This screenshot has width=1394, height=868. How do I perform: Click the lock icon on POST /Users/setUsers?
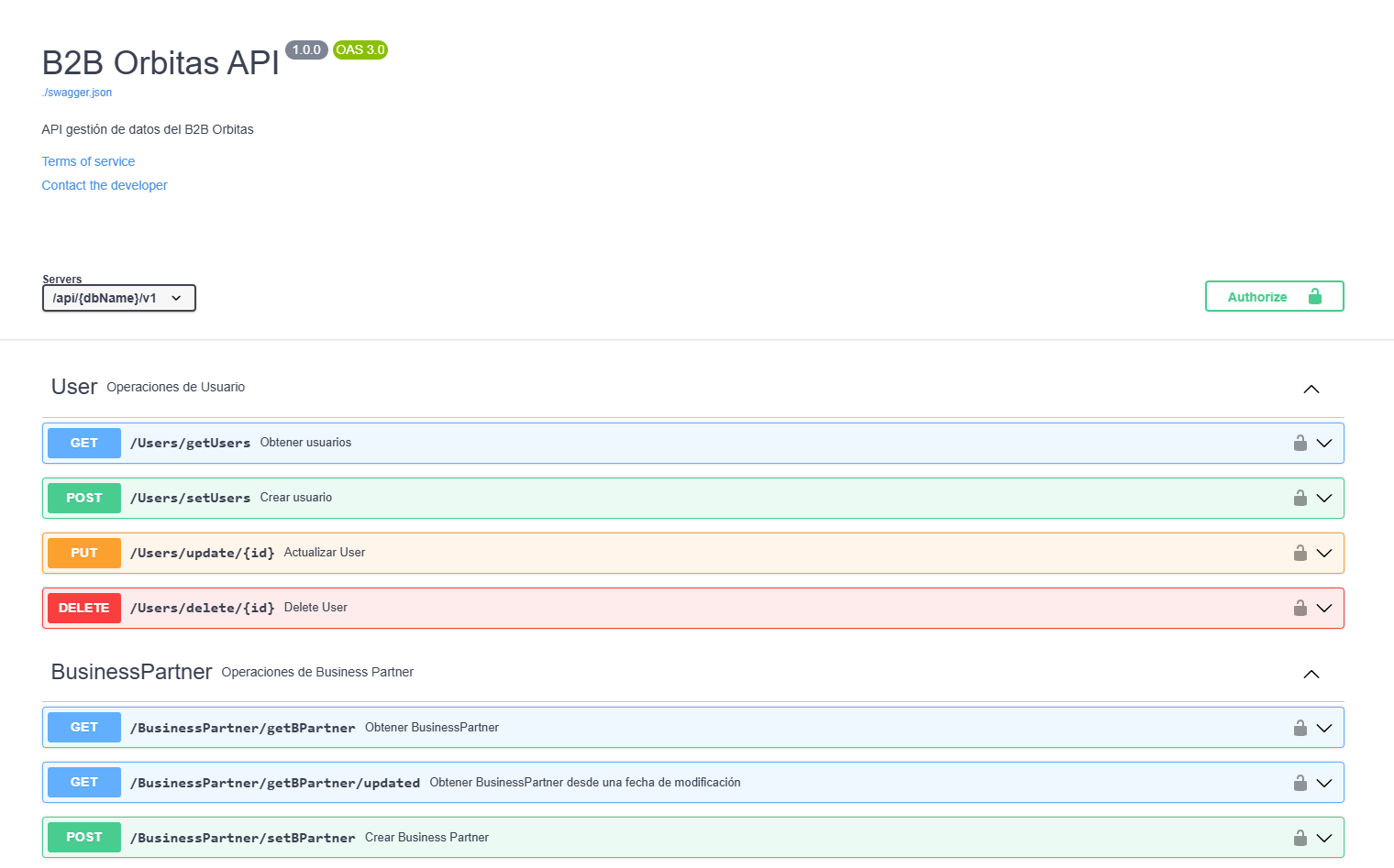point(1300,499)
